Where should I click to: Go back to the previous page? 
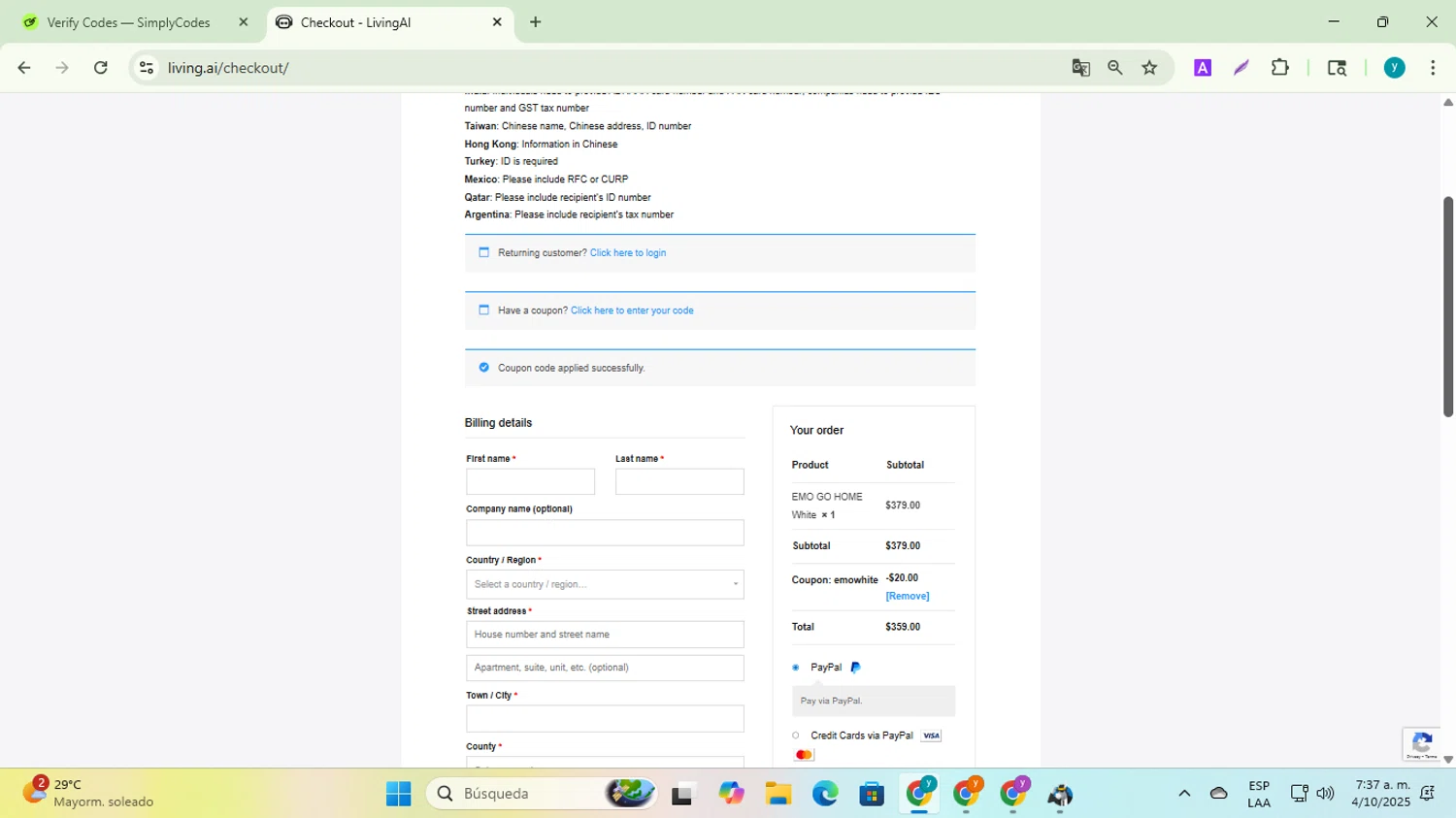coord(24,68)
